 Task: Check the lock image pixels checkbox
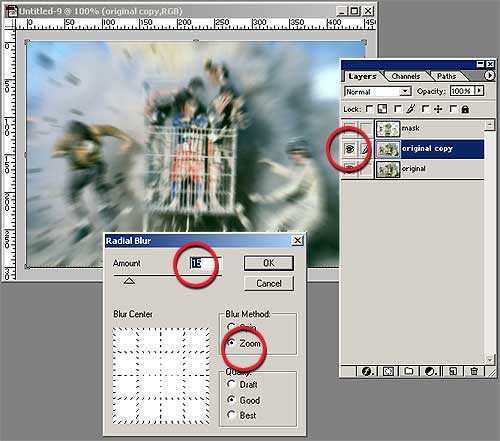pos(397,109)
